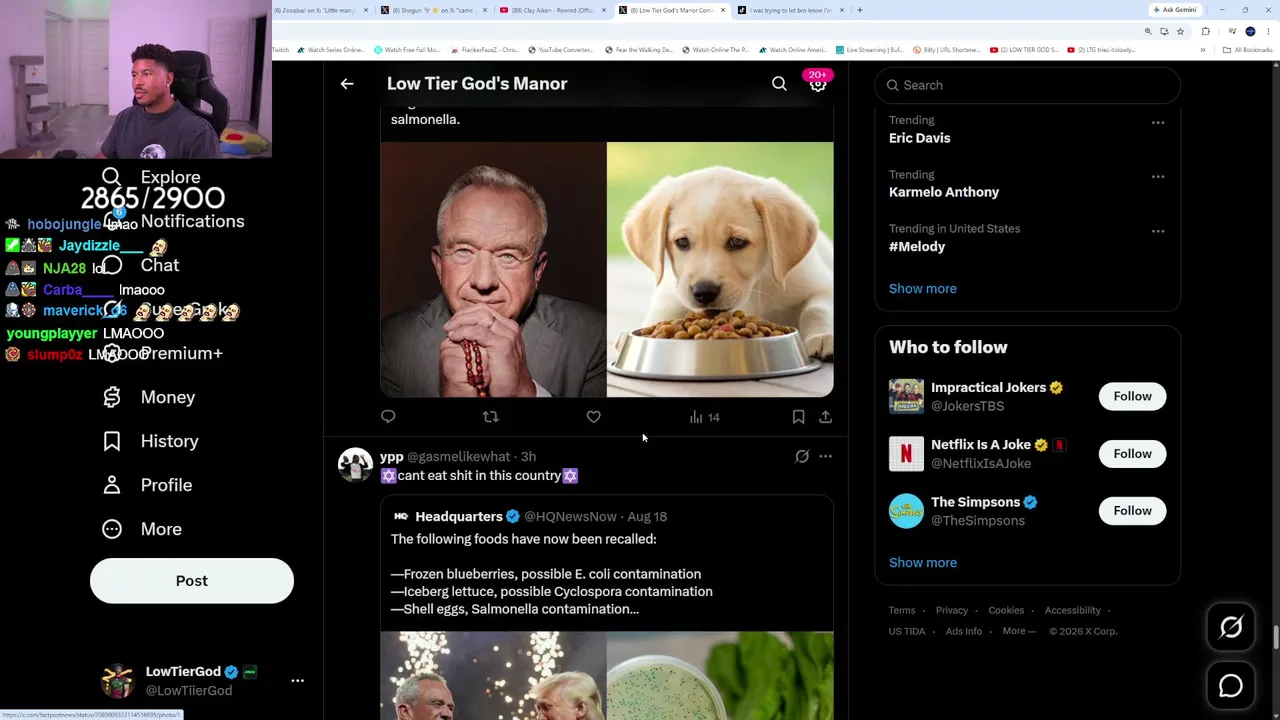
Task: Go to Explore in the sidebar
Action: click(x=151, y=177)
